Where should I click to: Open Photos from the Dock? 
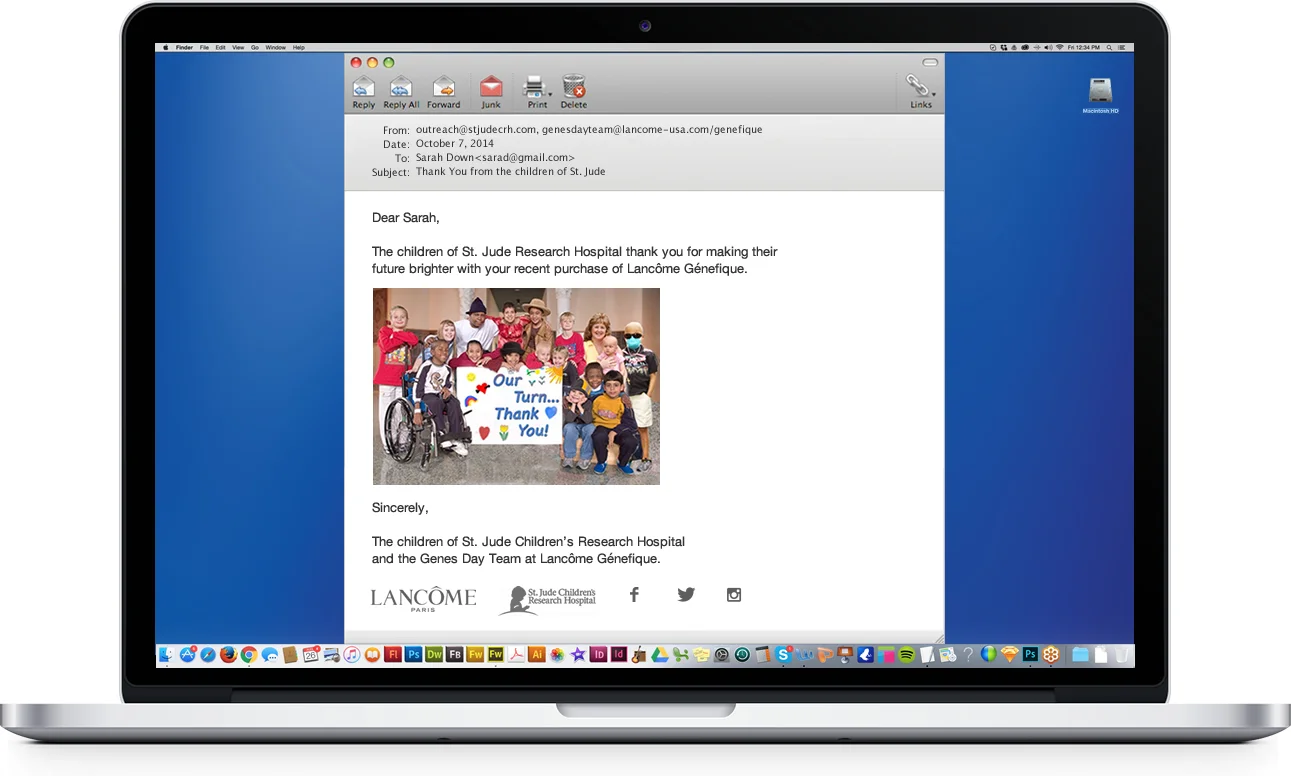557,654
